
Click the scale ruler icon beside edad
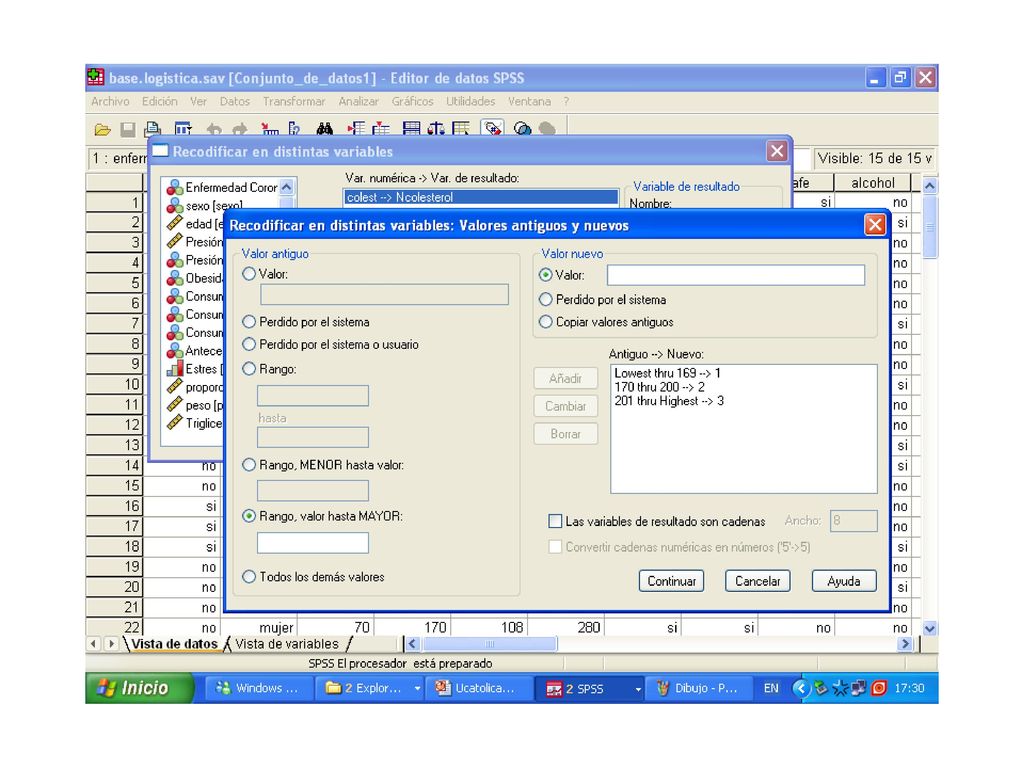pyautogui.click(x=174, y=224)
